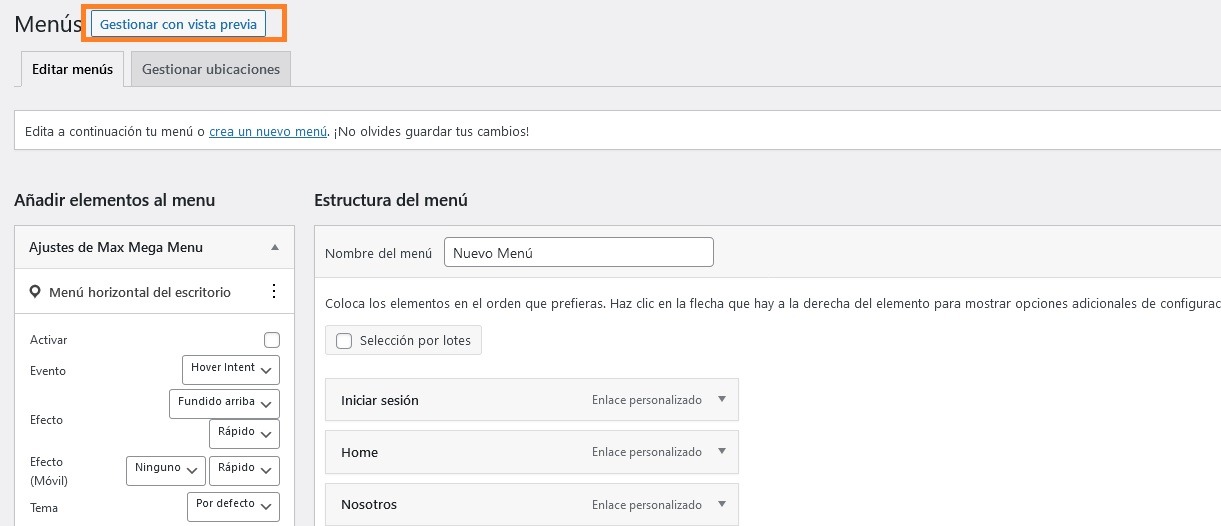1221x526 pixels.
Task: Click the Nombre del menú text field
Action: [x=578, y=253]
